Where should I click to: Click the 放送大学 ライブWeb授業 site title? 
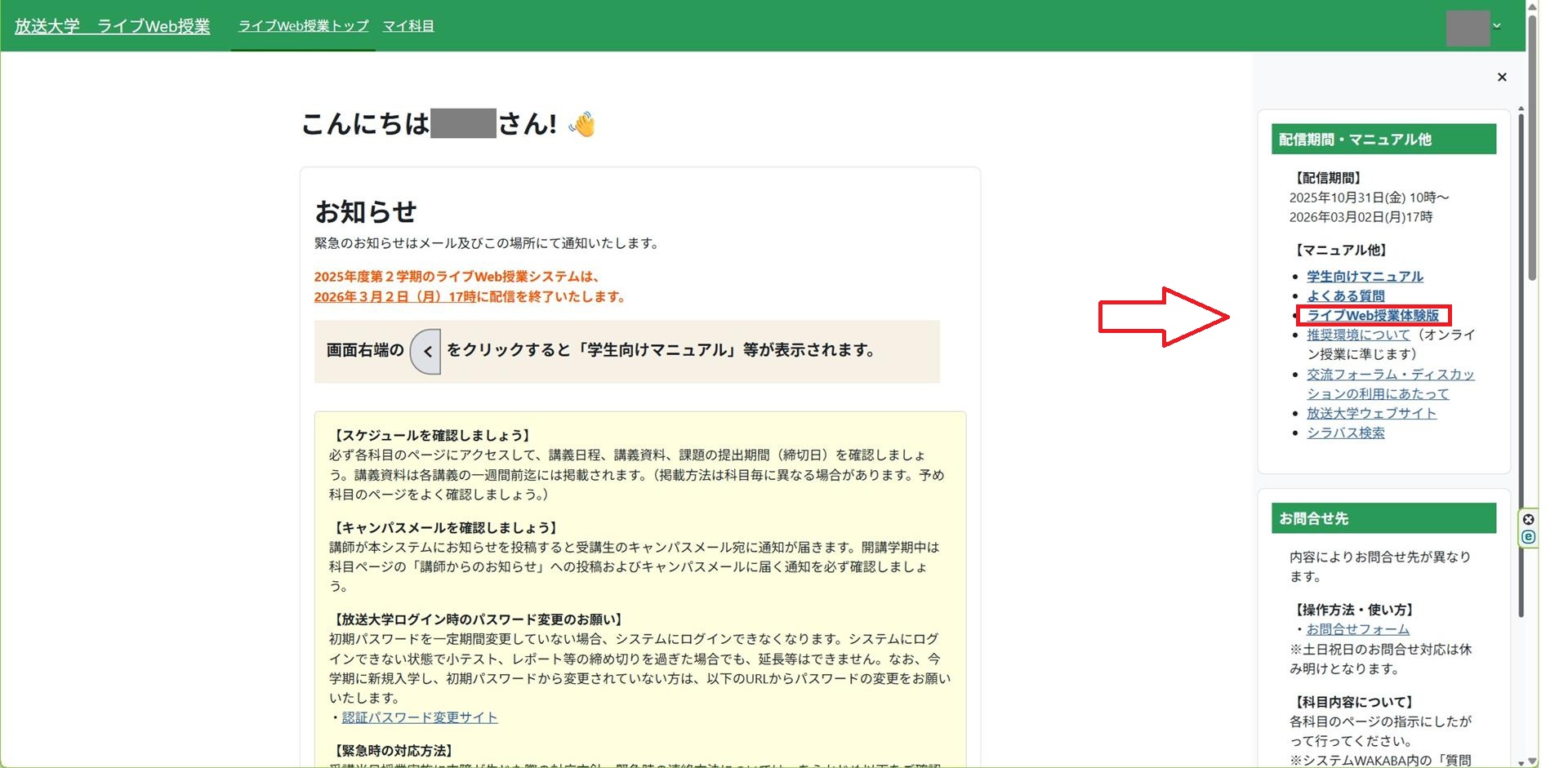coord(112,26)
